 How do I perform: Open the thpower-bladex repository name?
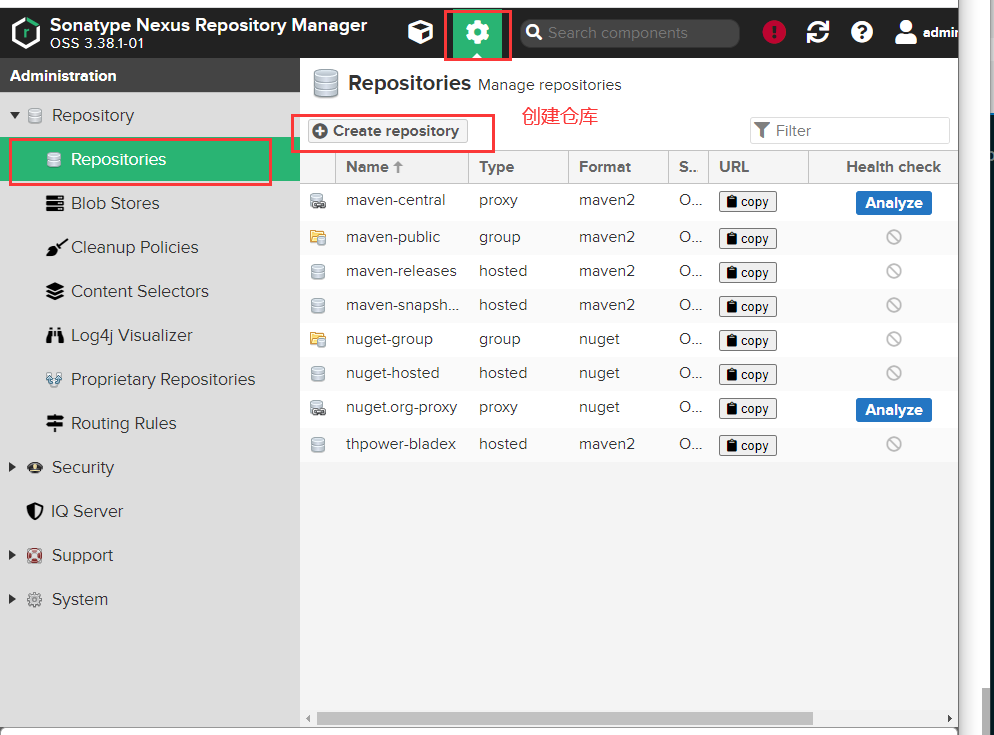(401, 444)
